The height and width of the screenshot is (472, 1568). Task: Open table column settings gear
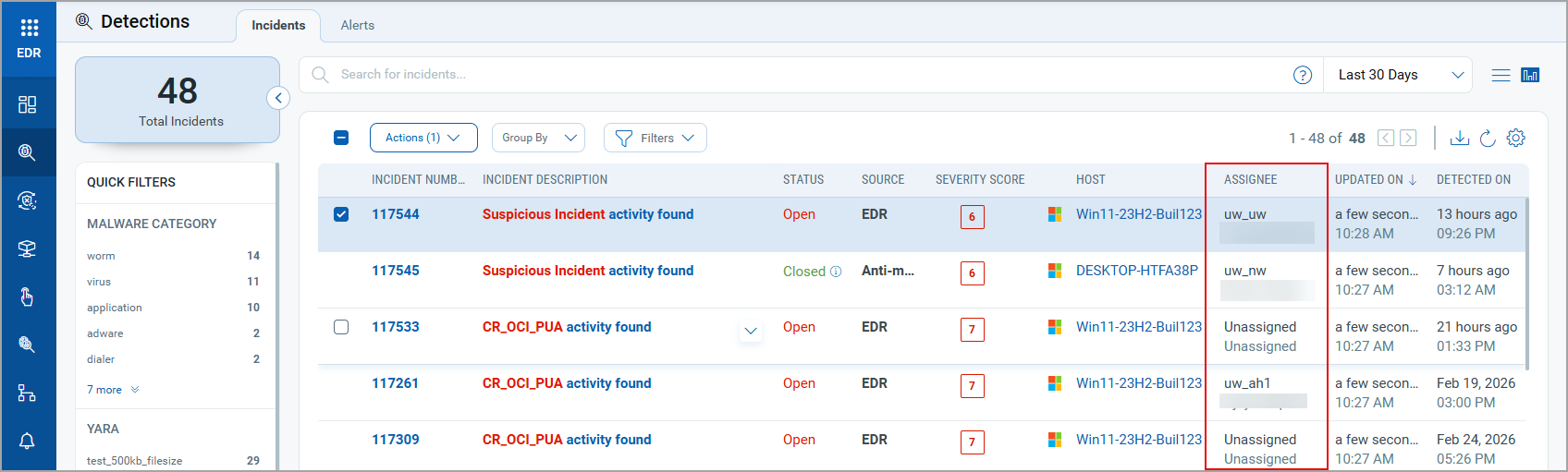(1516, 138)
